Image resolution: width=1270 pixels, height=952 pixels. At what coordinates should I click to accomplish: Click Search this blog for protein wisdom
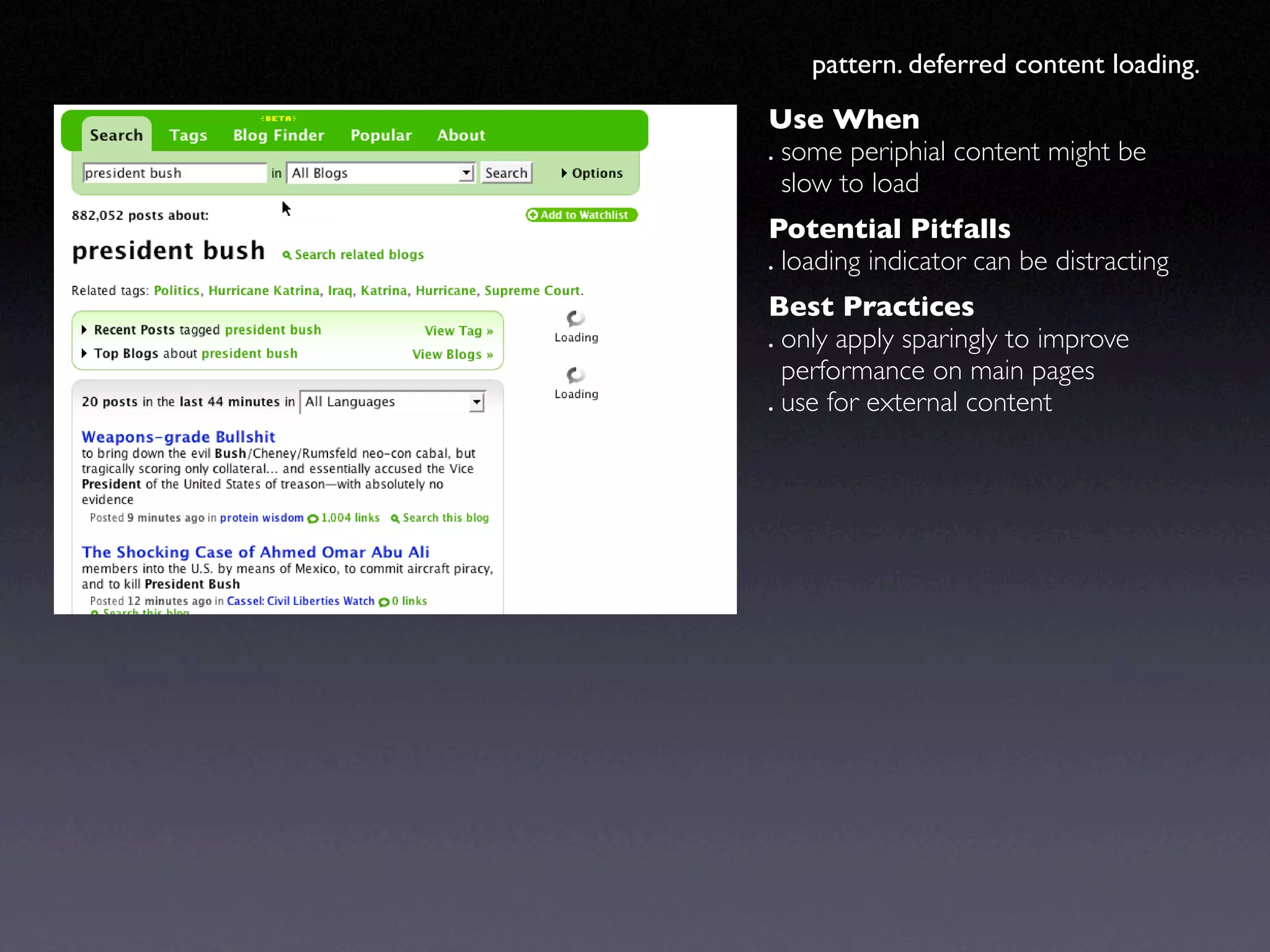tap(446, 518)
